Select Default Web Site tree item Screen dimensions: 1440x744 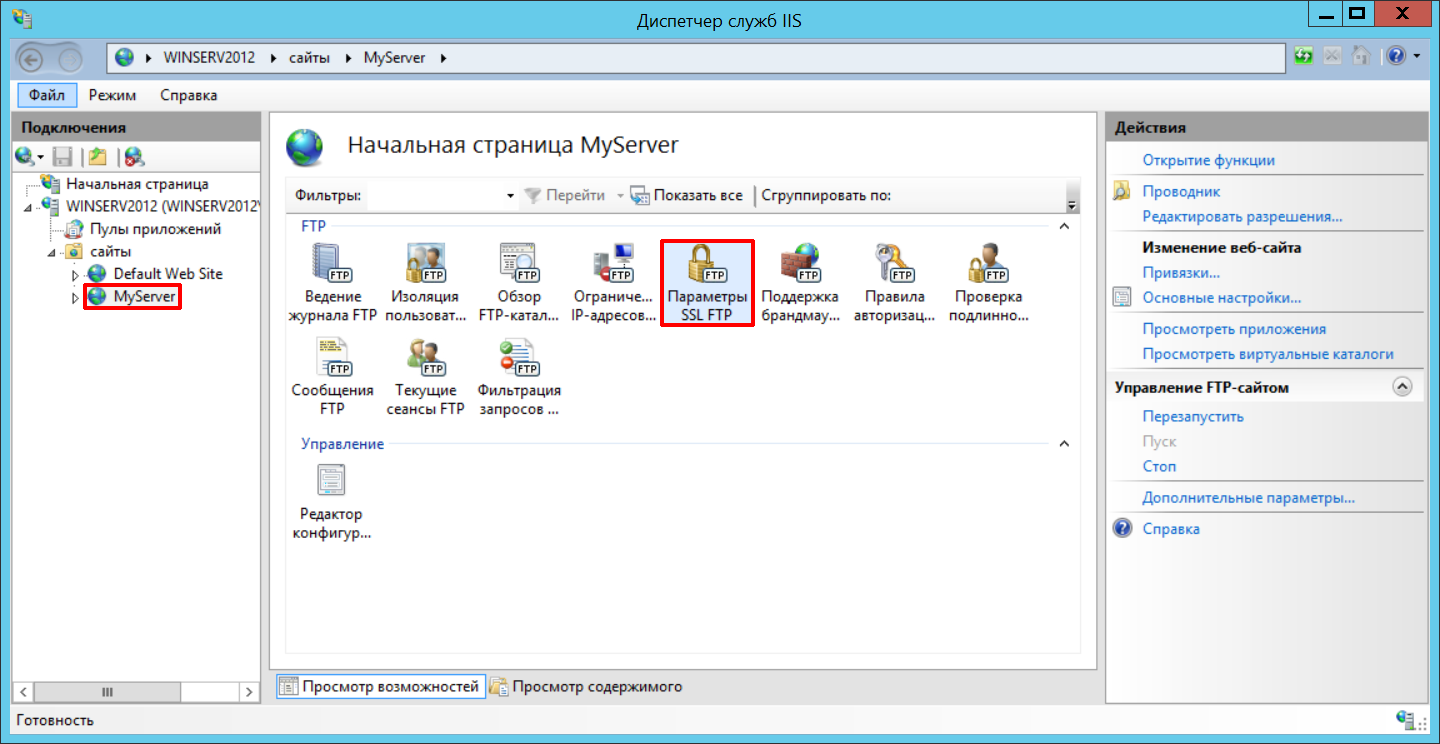coord(168,274)
